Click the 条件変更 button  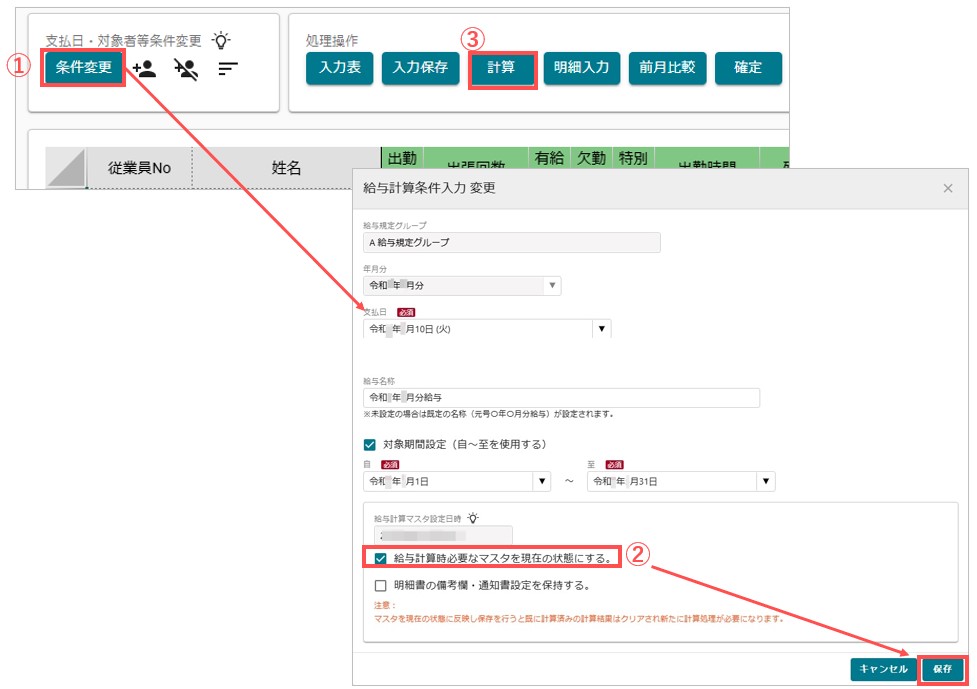pyautogui.click(x=83, y=67)
